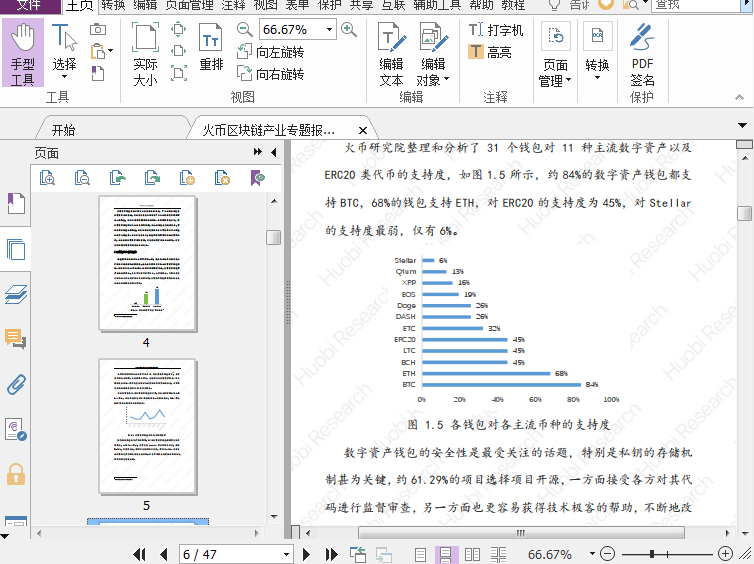This screenshot has height=564, width=754.
Task: Go to the previous page
Action: click(163, 554)
